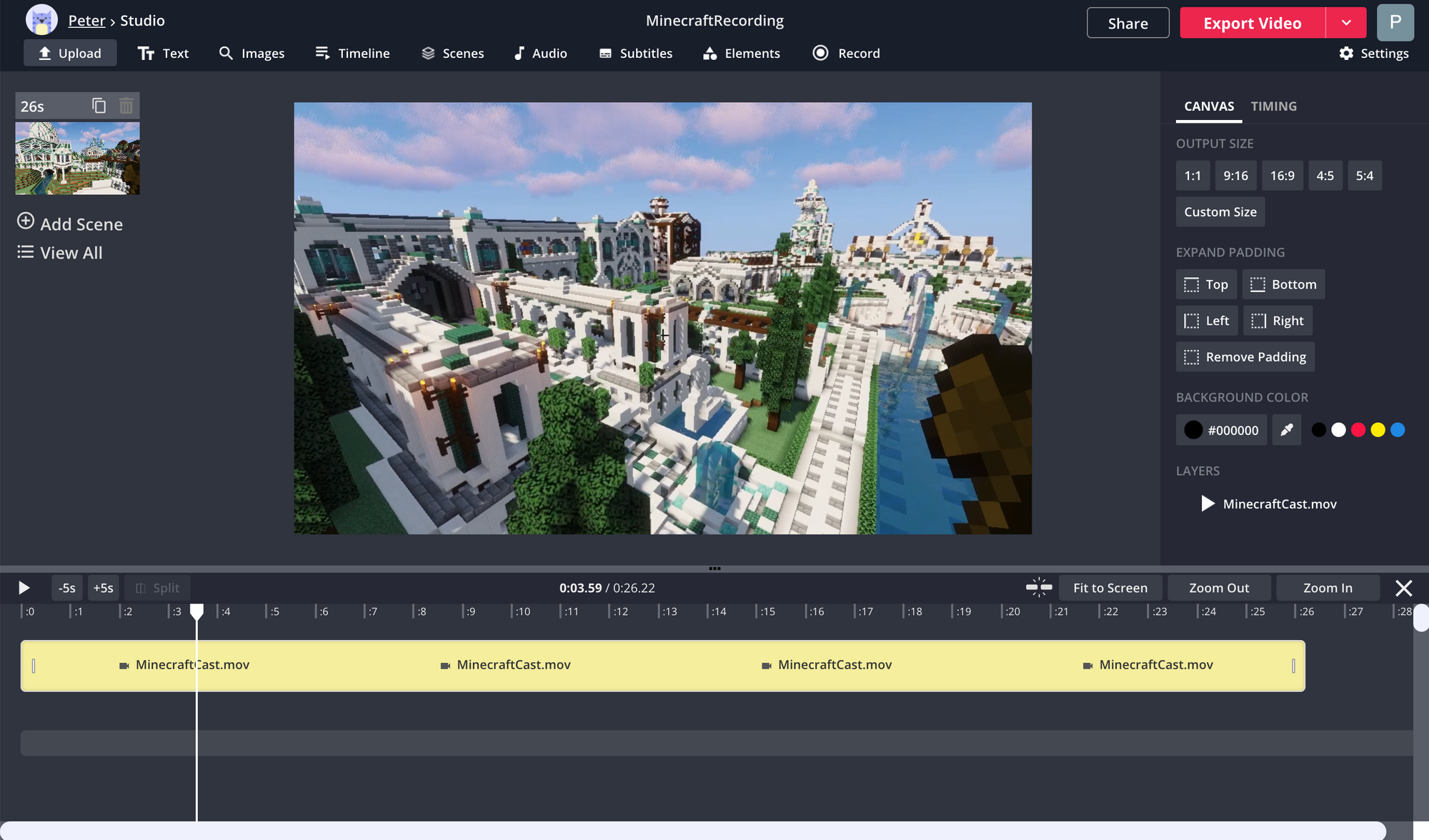Play the timeline preview
This screenshot has width=1429, height=840.
point(24,588)
